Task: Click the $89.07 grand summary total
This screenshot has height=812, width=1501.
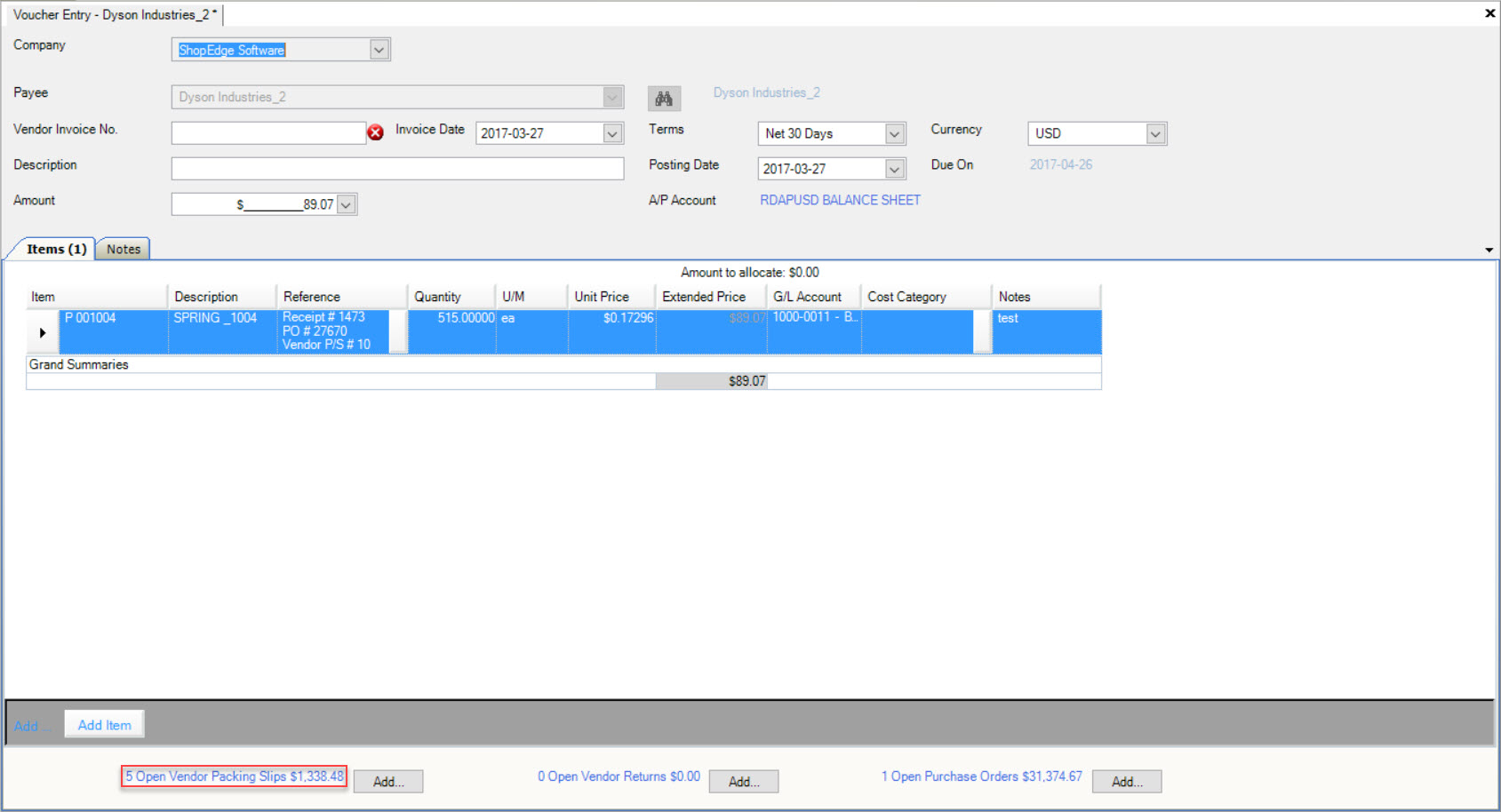Action: [x=712, y=381]
